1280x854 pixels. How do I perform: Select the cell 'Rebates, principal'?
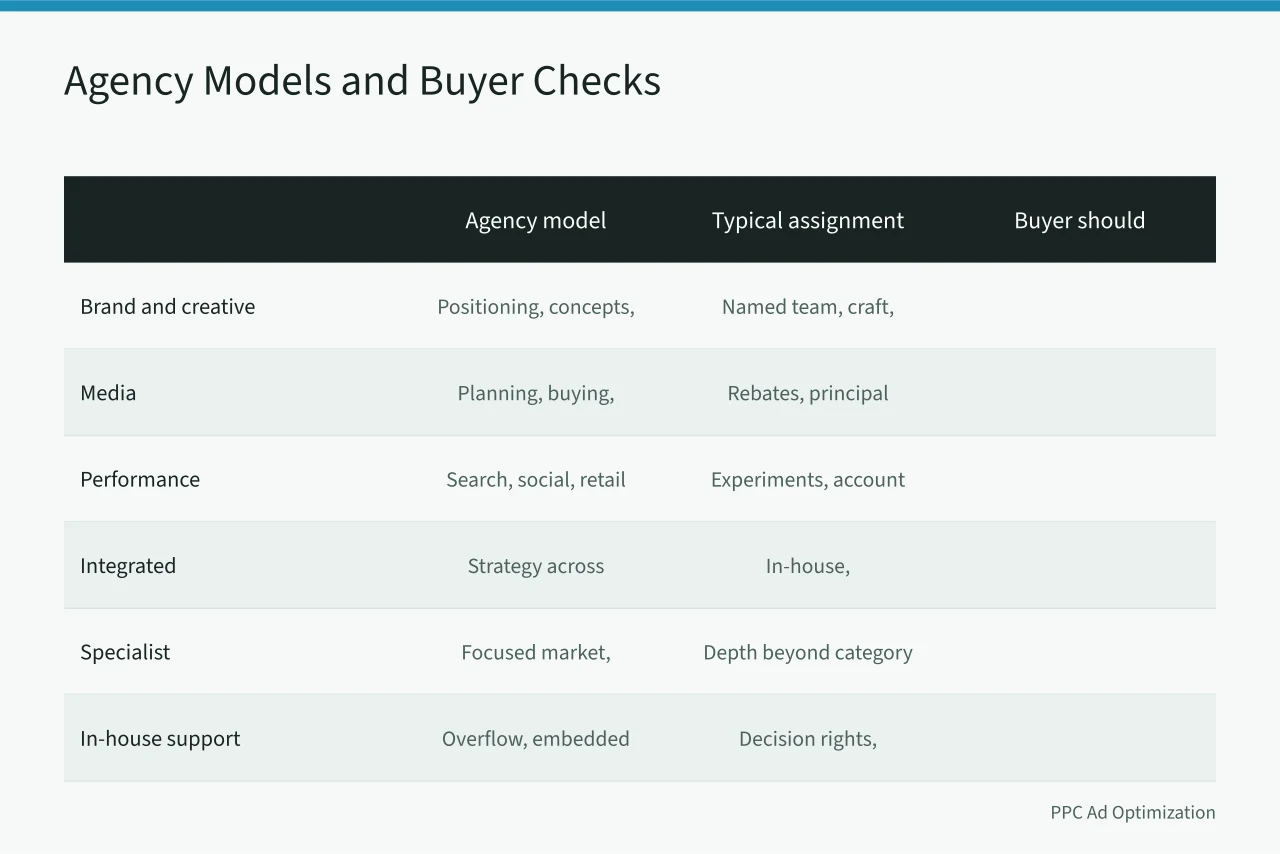click(808, 393)
